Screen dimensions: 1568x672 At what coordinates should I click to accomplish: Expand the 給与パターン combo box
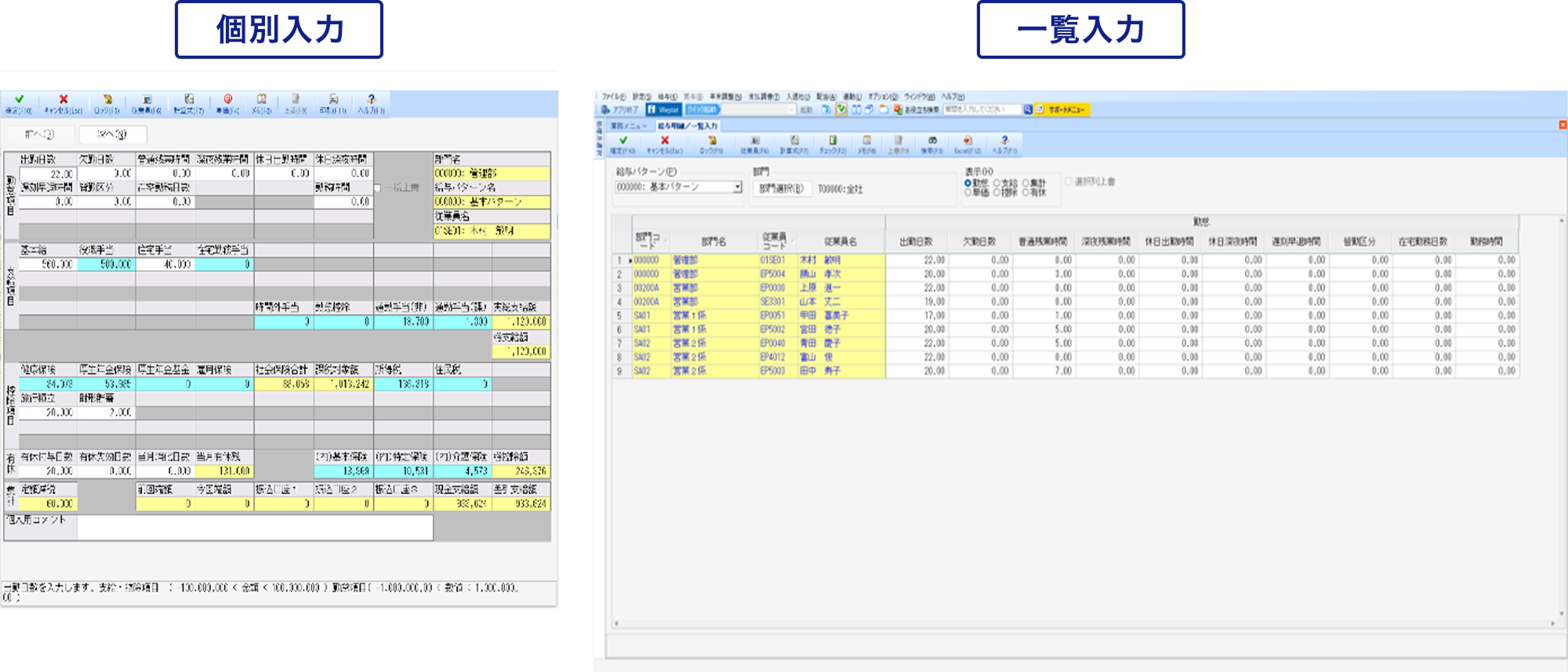pyautogui.click(x=737, y=187)
